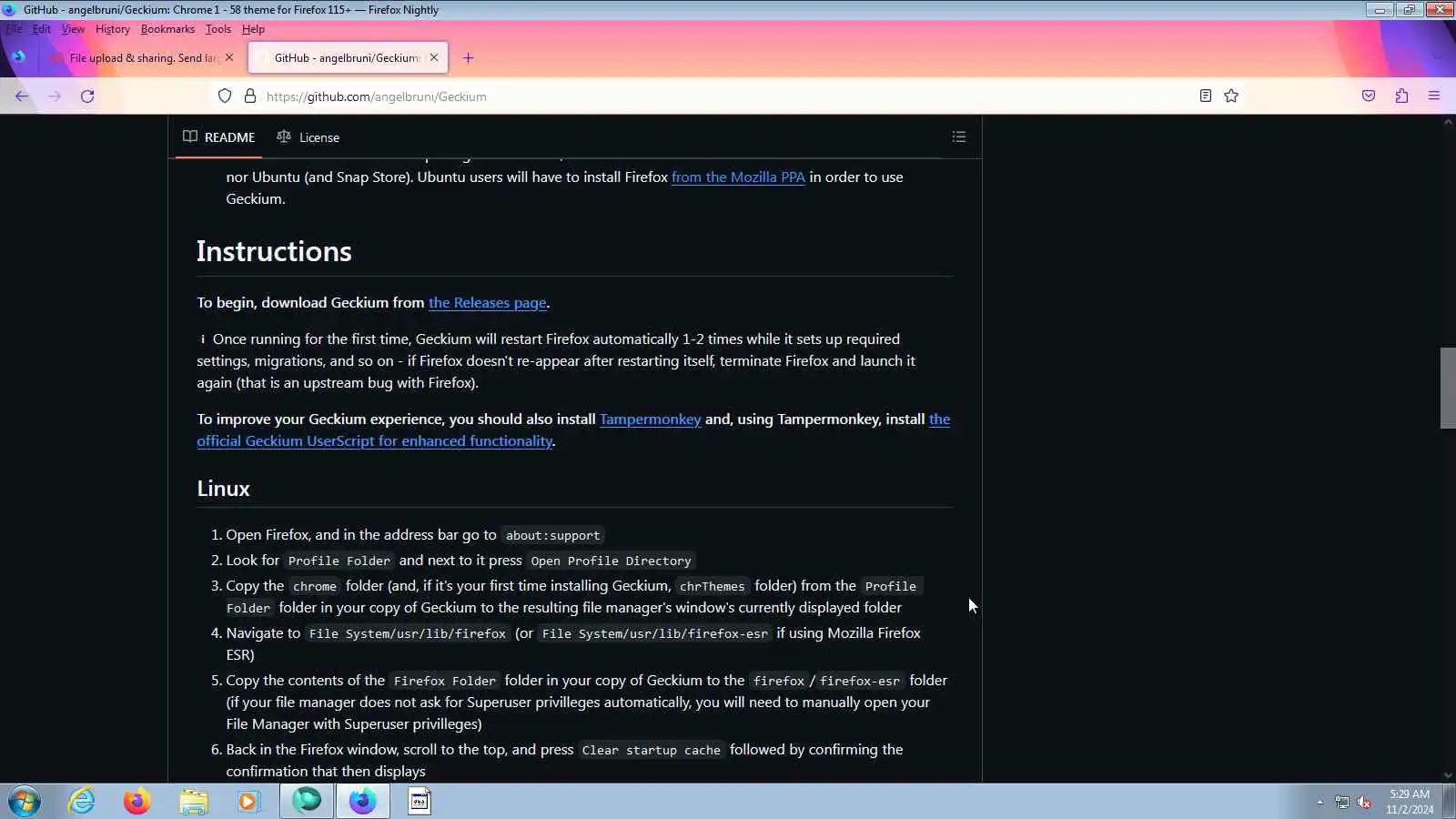Show site security info via padlock
Image resolution: width=1456 pixels, height=819 pixels.
pyautogui.click(x=250, y=96)
